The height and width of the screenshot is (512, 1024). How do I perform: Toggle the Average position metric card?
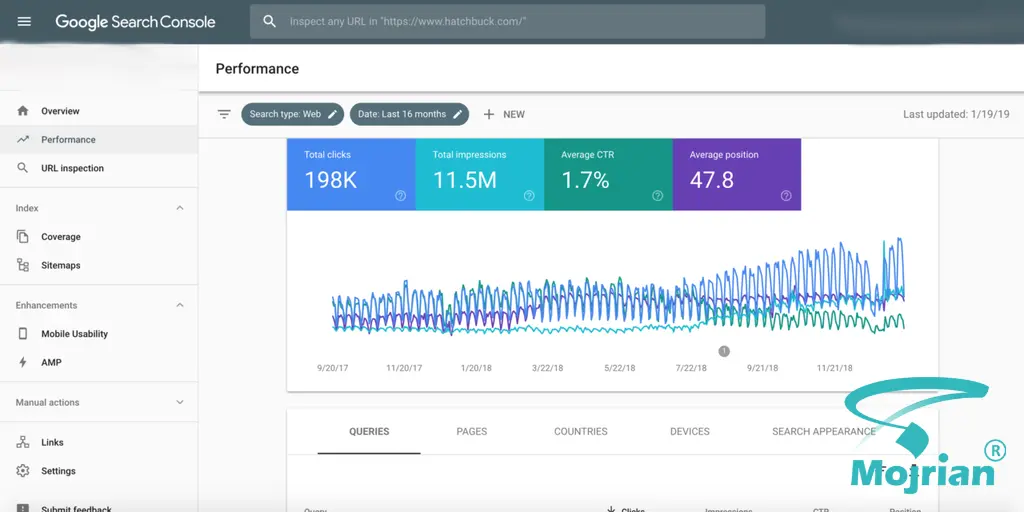tap(737, 174)
